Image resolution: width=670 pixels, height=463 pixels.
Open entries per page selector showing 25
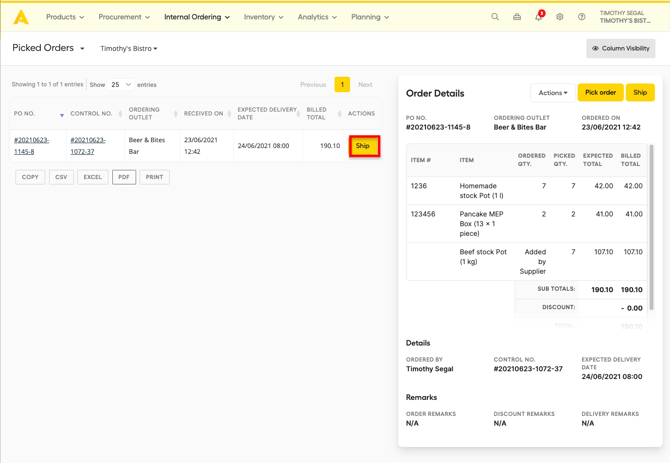[121, 85]
